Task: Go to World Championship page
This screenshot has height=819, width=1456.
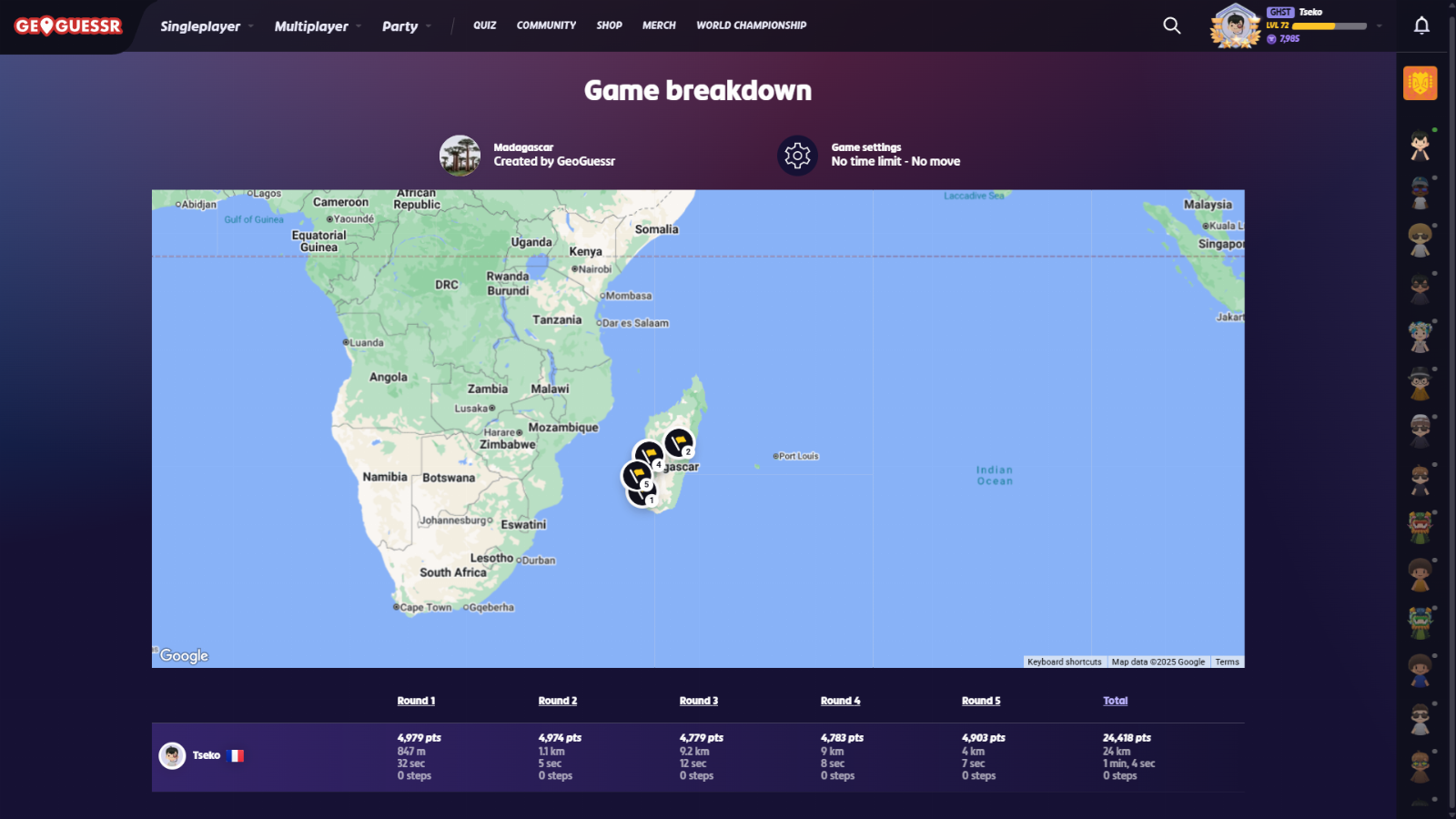Action: tap(751, 25)
